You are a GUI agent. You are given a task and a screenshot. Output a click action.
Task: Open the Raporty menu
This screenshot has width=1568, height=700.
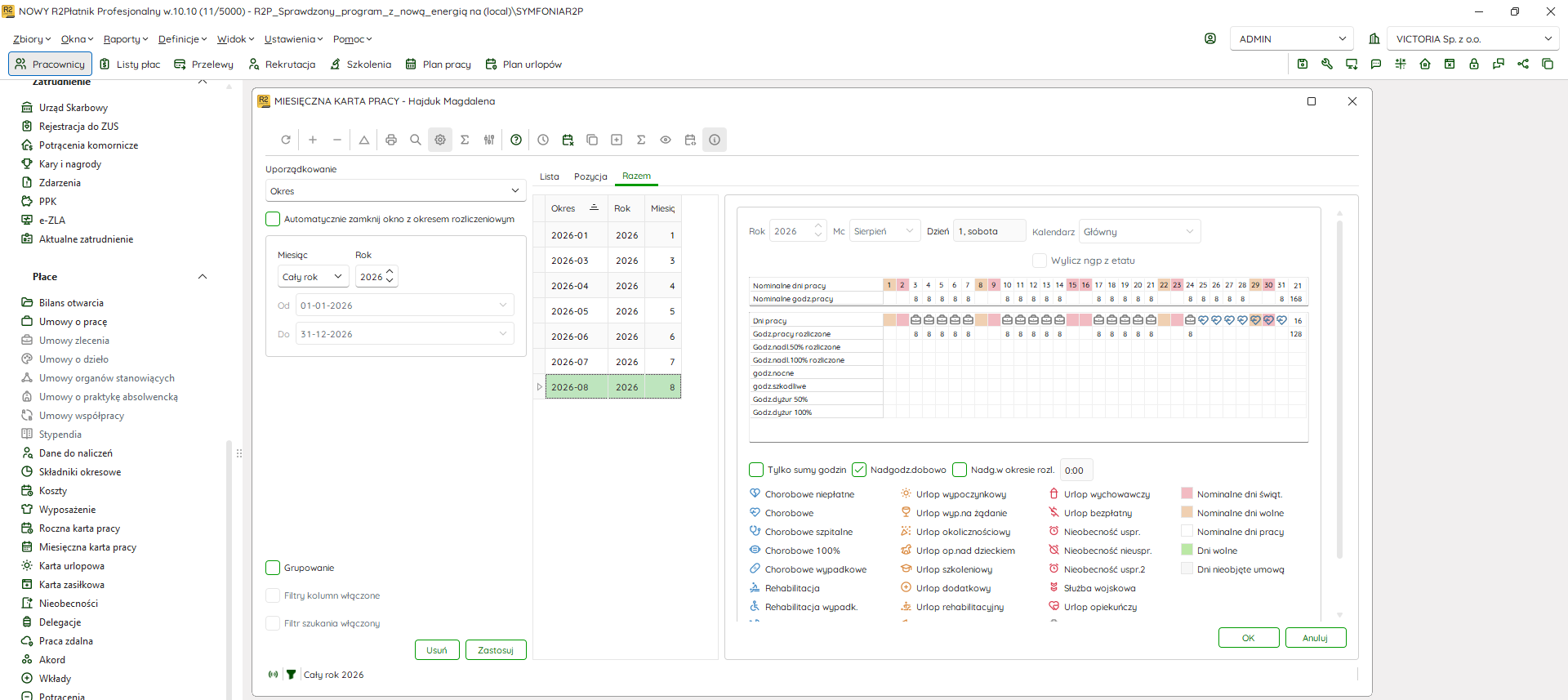126,39
